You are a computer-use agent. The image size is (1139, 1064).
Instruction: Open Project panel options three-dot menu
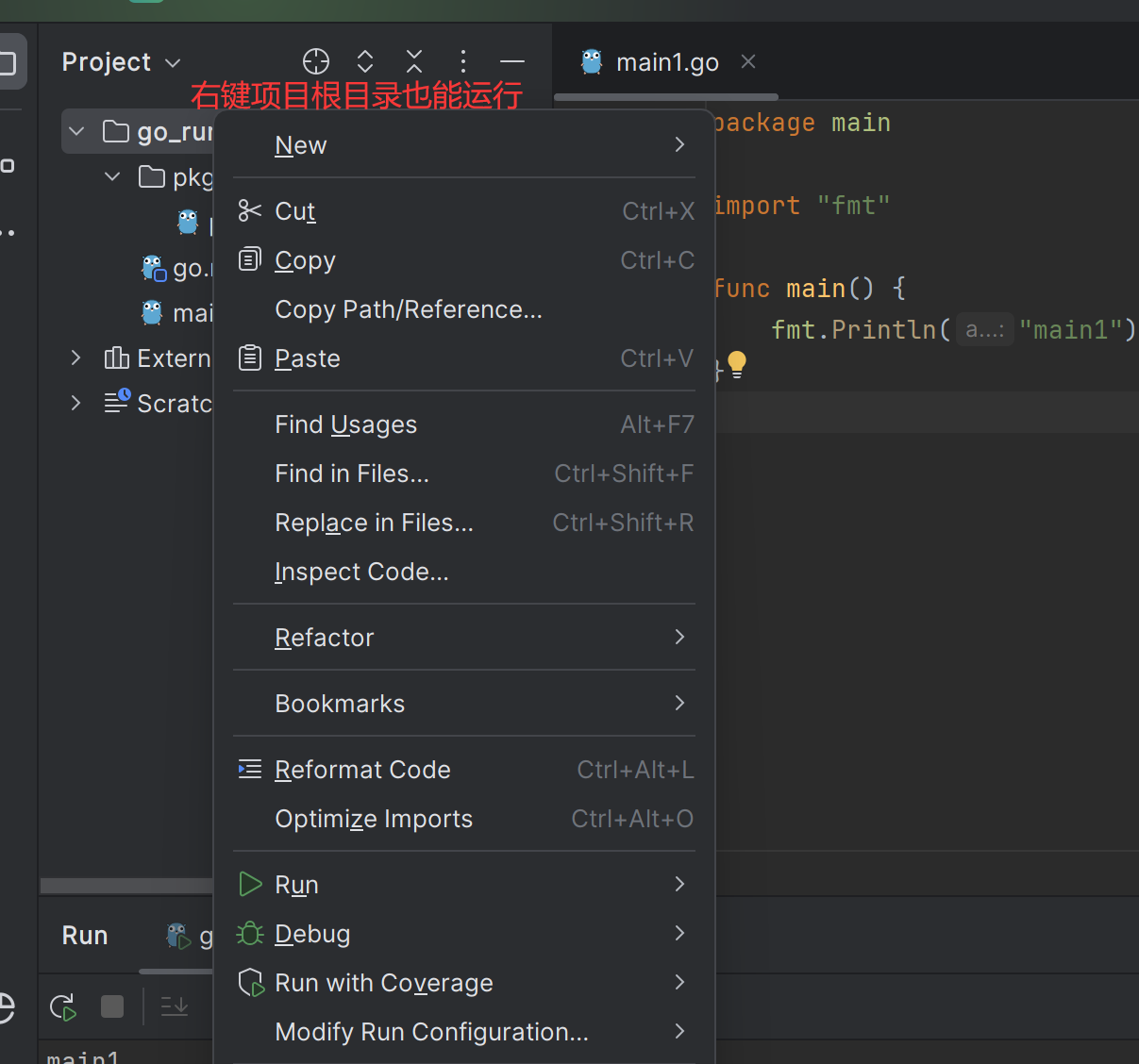462,62
